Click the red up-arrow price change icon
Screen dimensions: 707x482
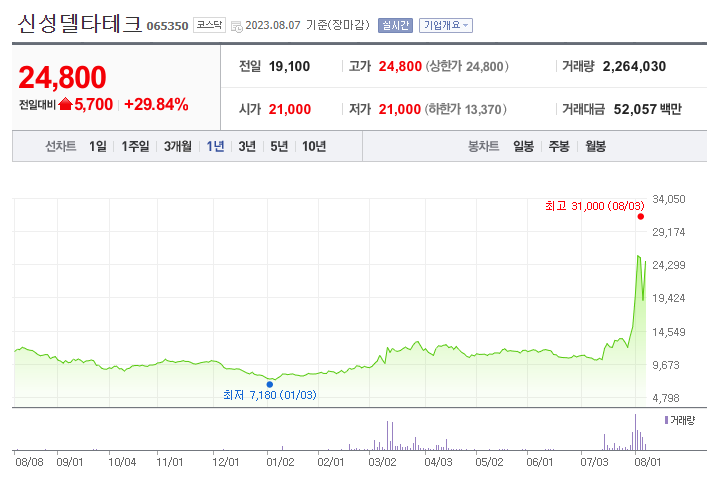pos(65,104)
